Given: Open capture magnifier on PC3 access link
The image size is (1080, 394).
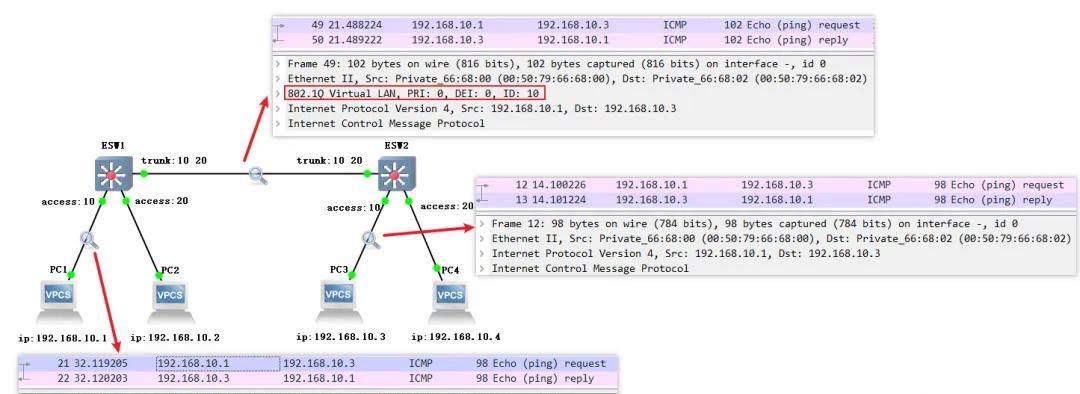Looking at the screenshot, I should pyautogui.click(x=371, y=239).
